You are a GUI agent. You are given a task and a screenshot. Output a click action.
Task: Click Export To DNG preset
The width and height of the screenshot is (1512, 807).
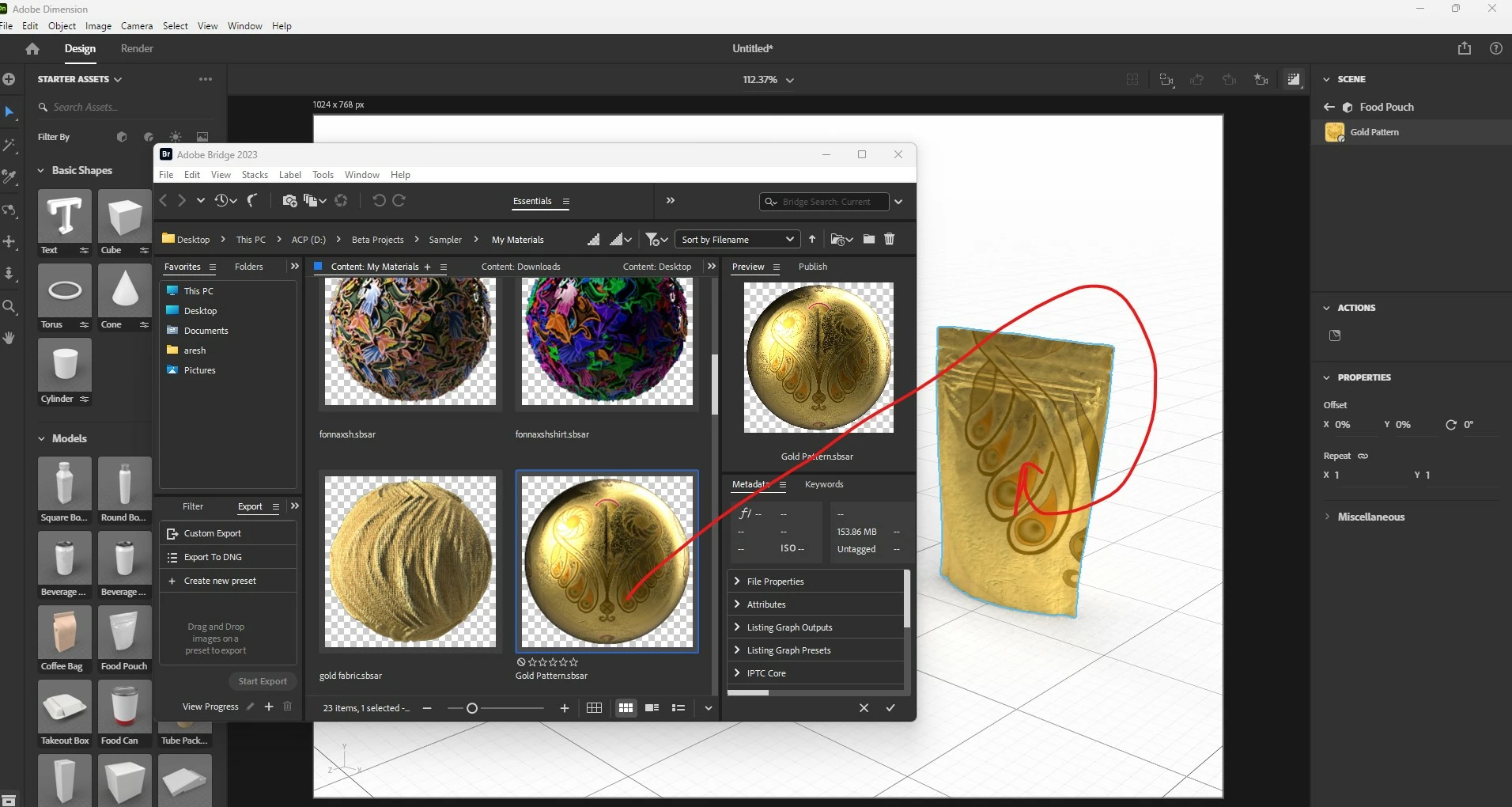coord(228,557)
